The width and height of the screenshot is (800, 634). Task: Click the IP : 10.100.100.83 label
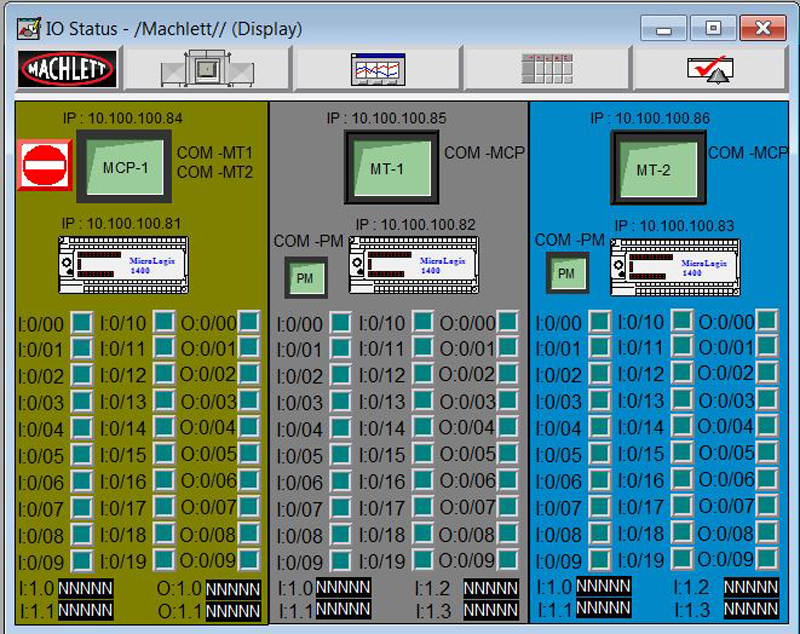pyautogui.click(x=674, y=225)
